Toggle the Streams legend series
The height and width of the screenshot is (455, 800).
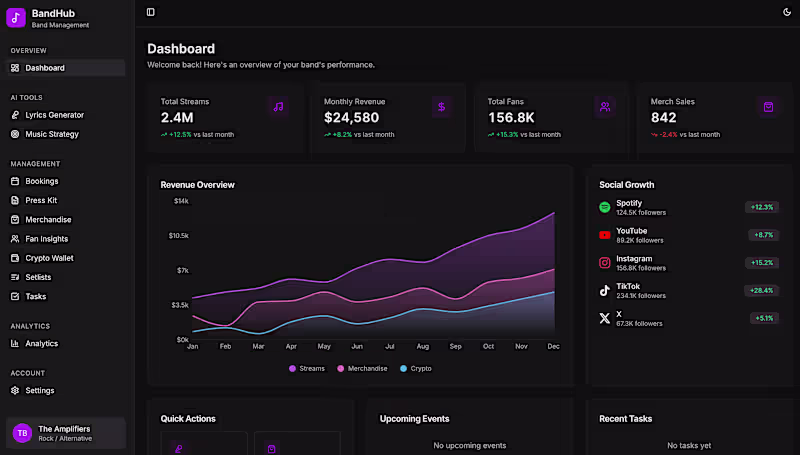tap(307, 368)
